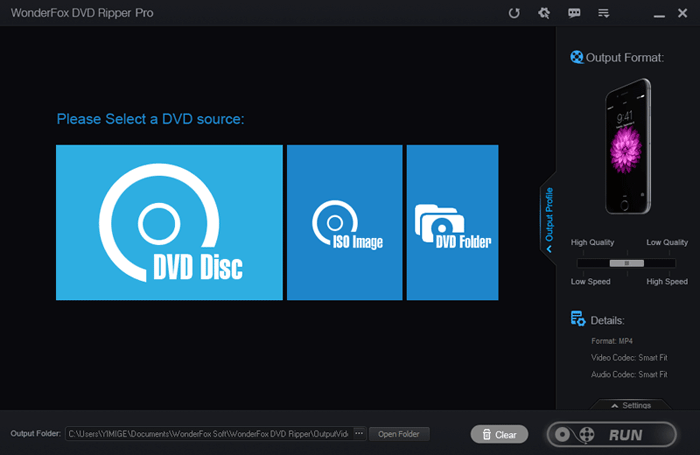The image size is (700, 455).
Task: Click RUN to start ripping
Action: pos(612,434)
